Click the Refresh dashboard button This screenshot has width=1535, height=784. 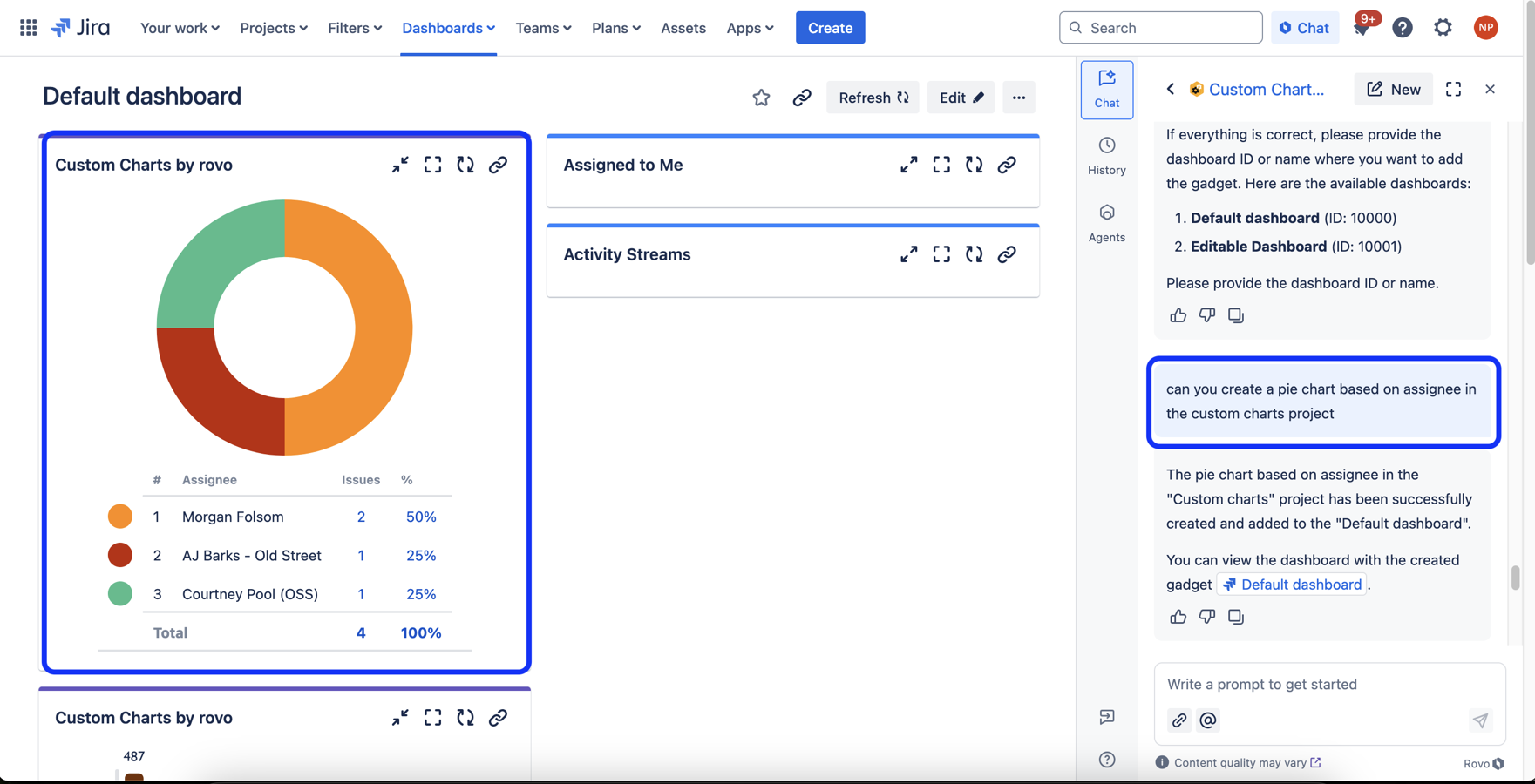click(873, 98)
